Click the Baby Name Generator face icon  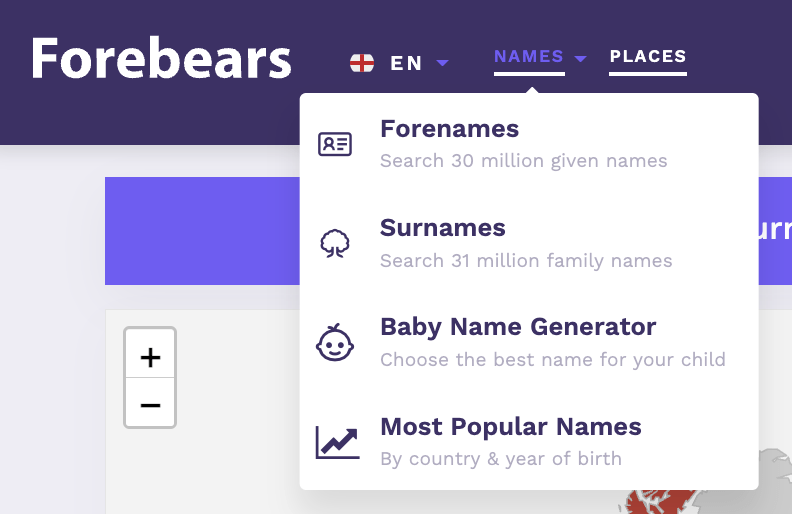coord(334,343)
